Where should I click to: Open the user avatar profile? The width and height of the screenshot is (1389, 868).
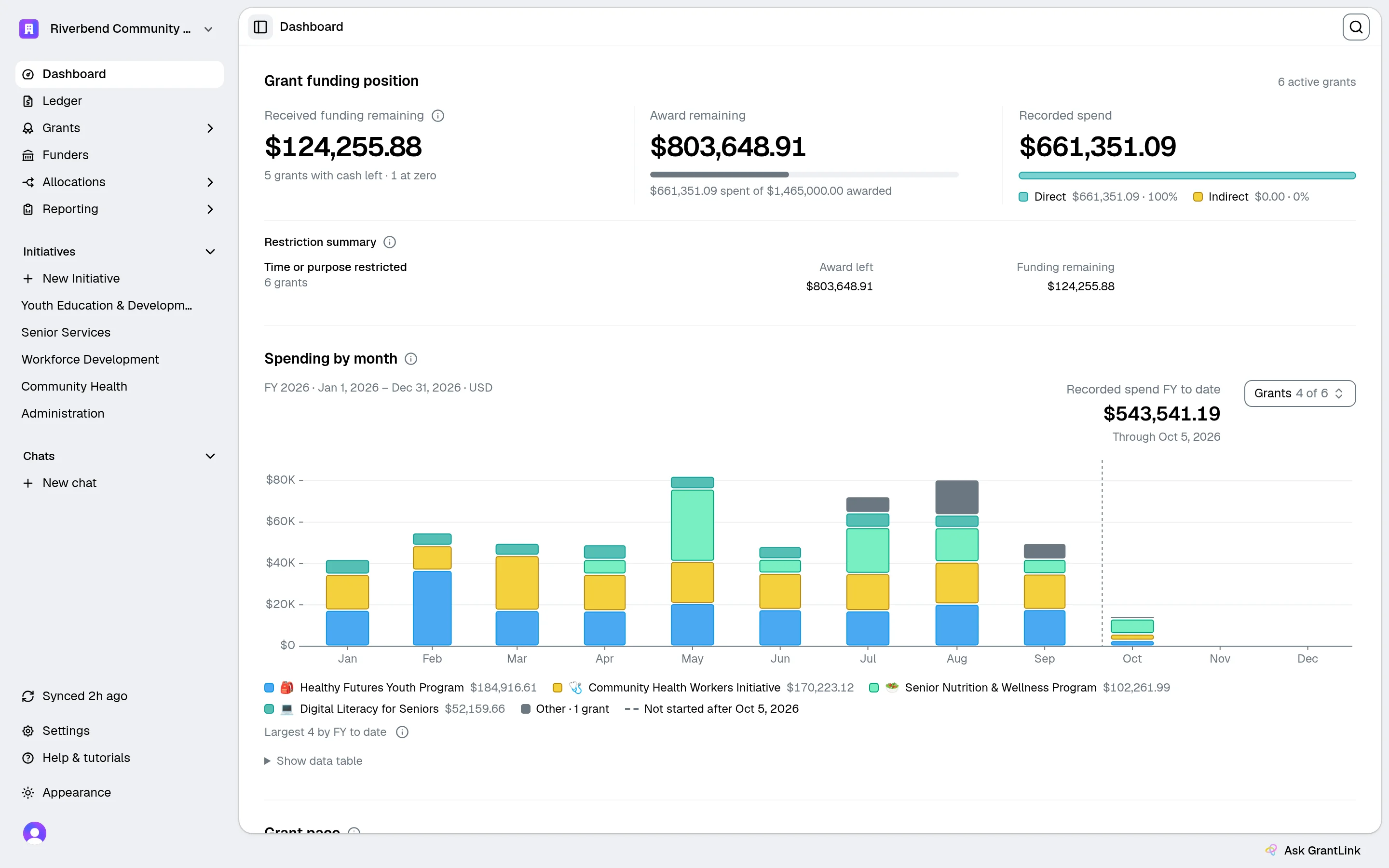(x=34, y=833)
